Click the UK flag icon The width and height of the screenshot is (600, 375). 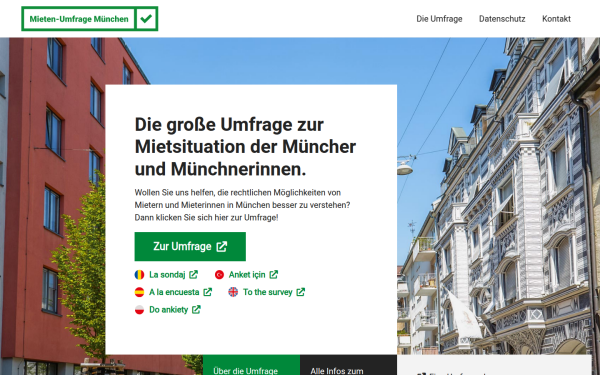pyautogui.click(x=233, y=292)
